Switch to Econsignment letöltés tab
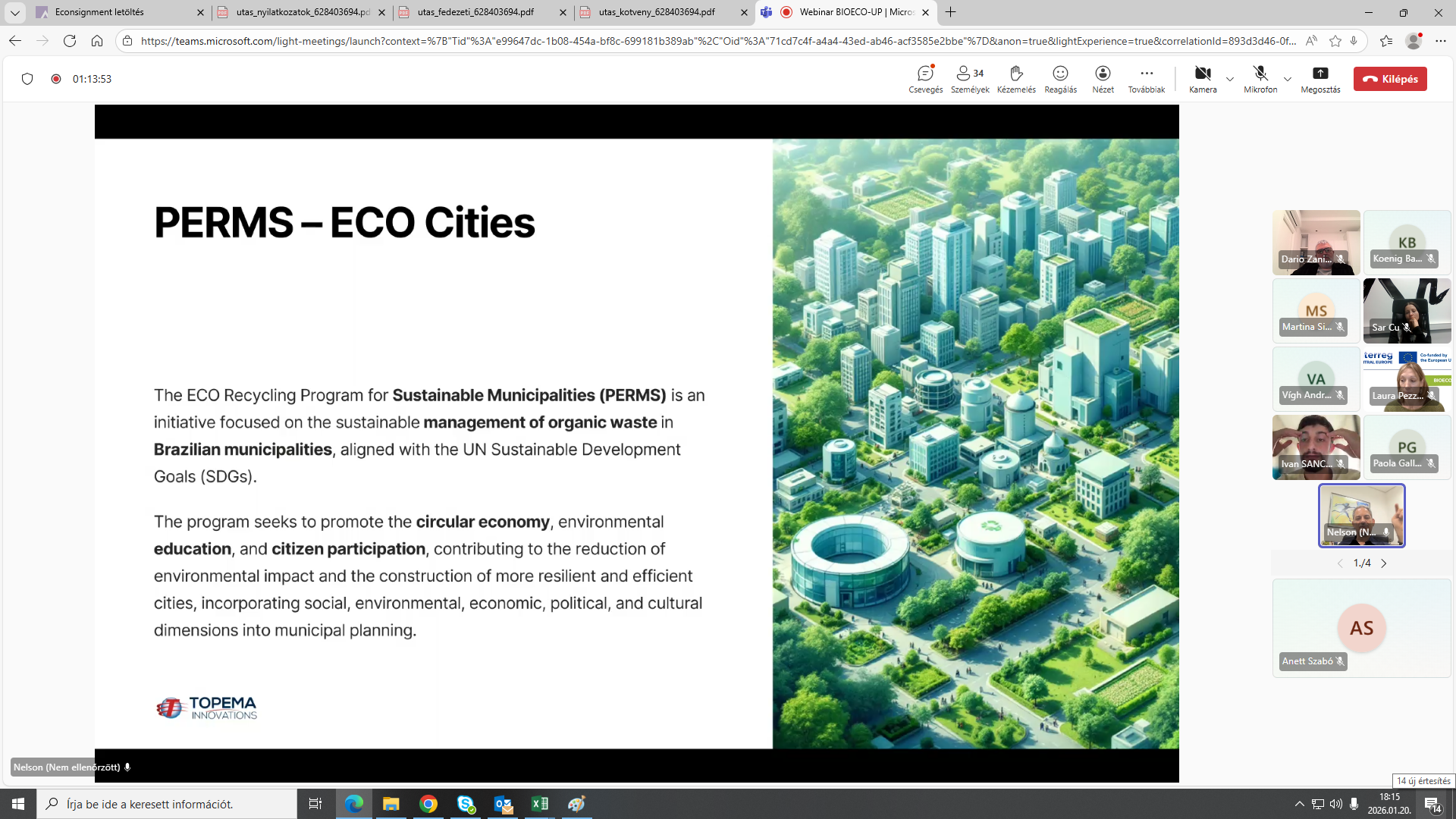1456x819 pixels. tap(99, 12)
